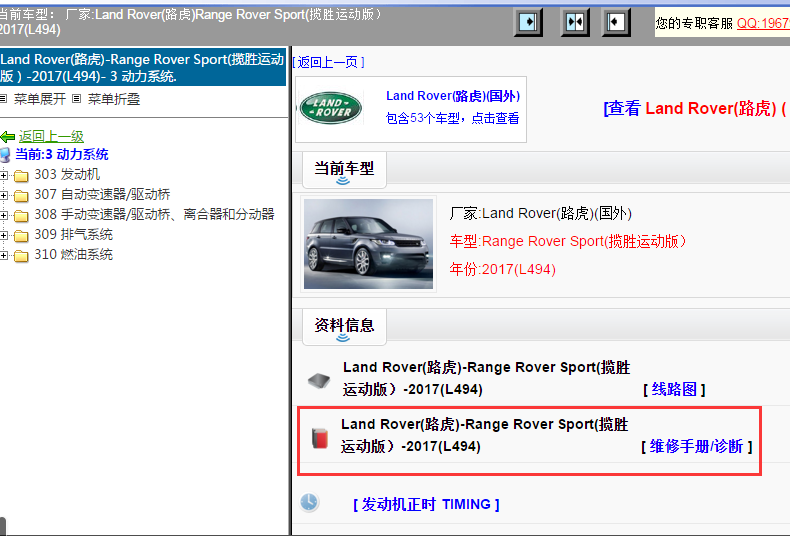Screen dimensions: 790x536
Task: Select the 310 燃油系统 item
Action: pos(74,255)
